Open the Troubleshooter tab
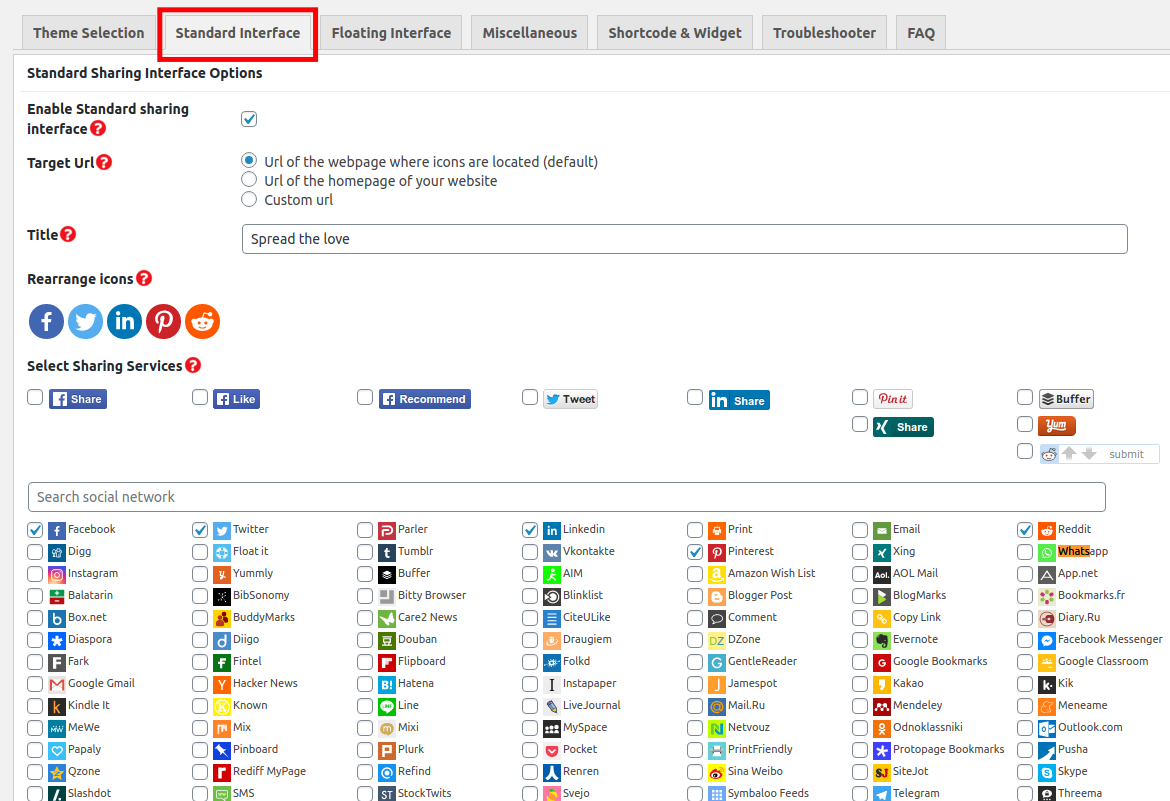The height and width of the screenshot is (801, 1170). 825,33
